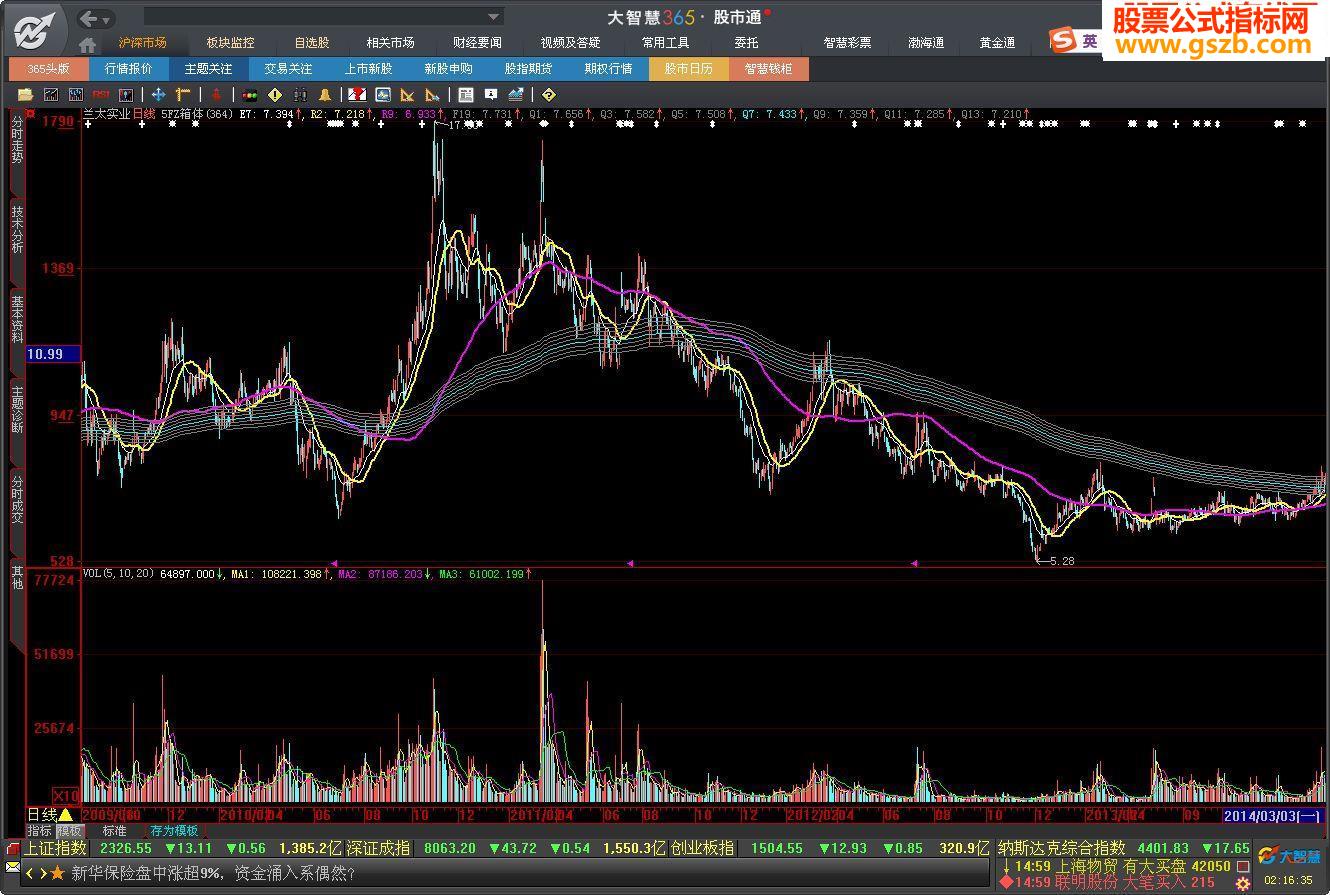Click the candlestick chart toolbar icon

76,95
